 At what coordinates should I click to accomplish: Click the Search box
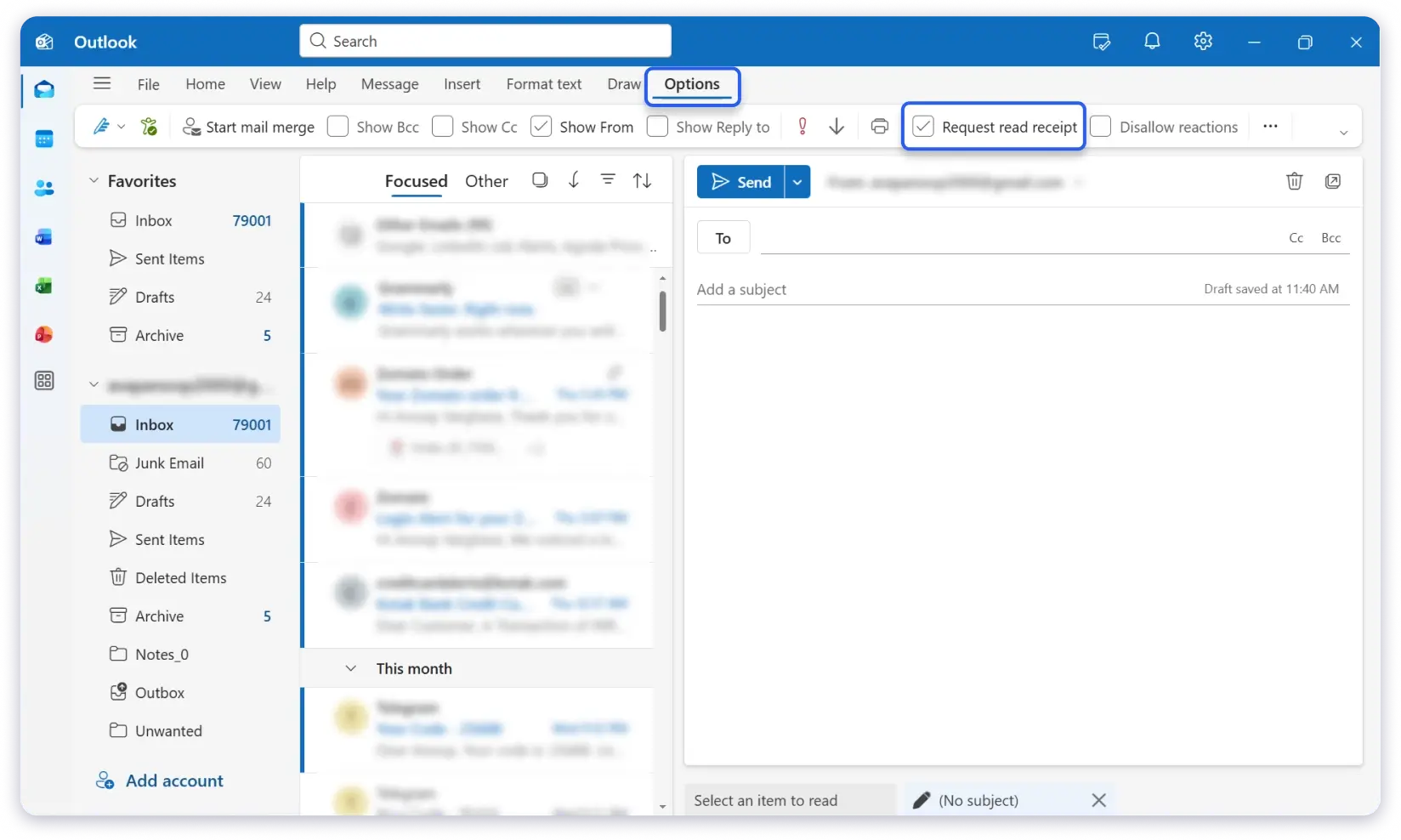(x=485, y=41)
